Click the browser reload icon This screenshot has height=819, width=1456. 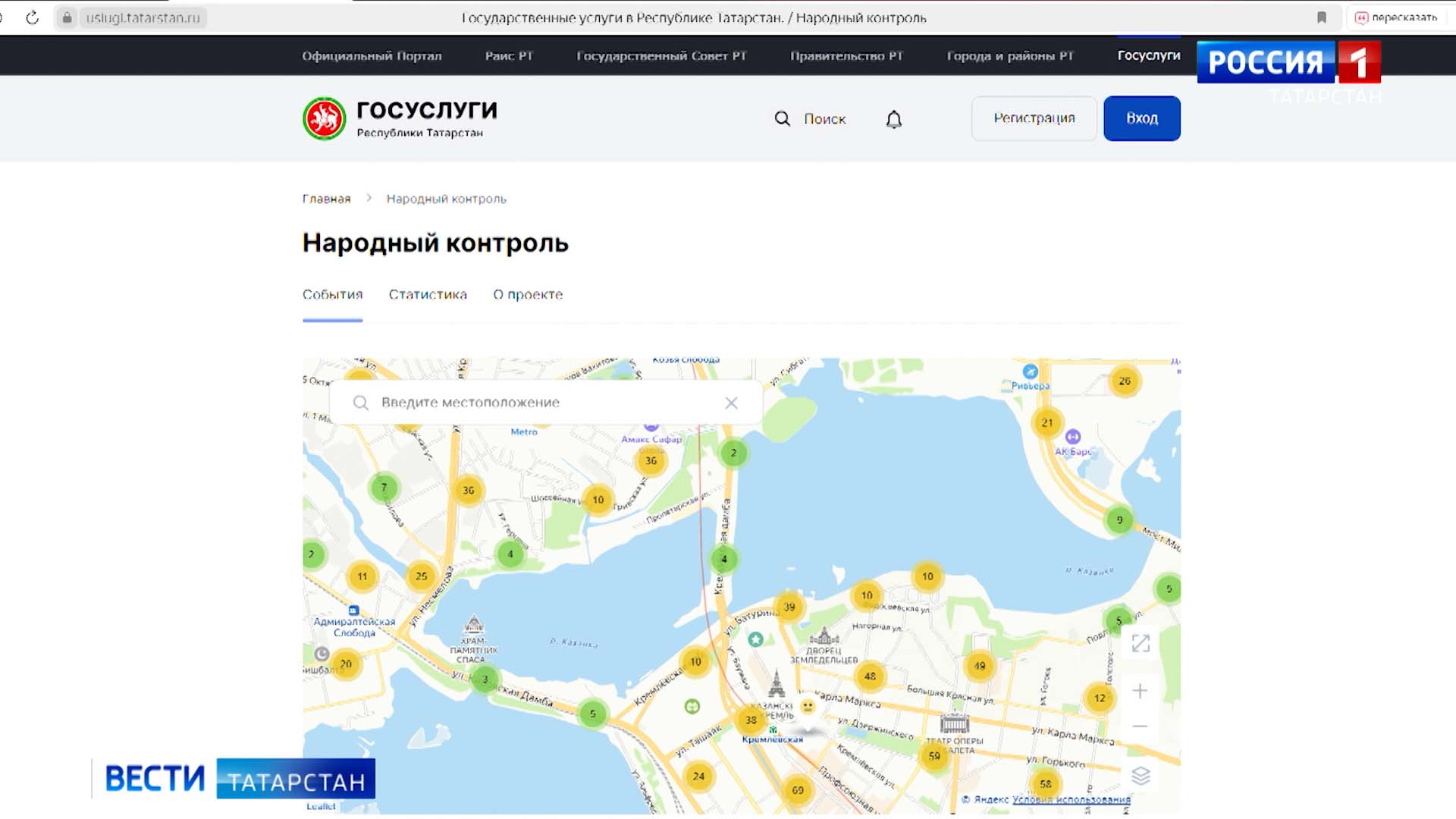[x=32, y=17]
